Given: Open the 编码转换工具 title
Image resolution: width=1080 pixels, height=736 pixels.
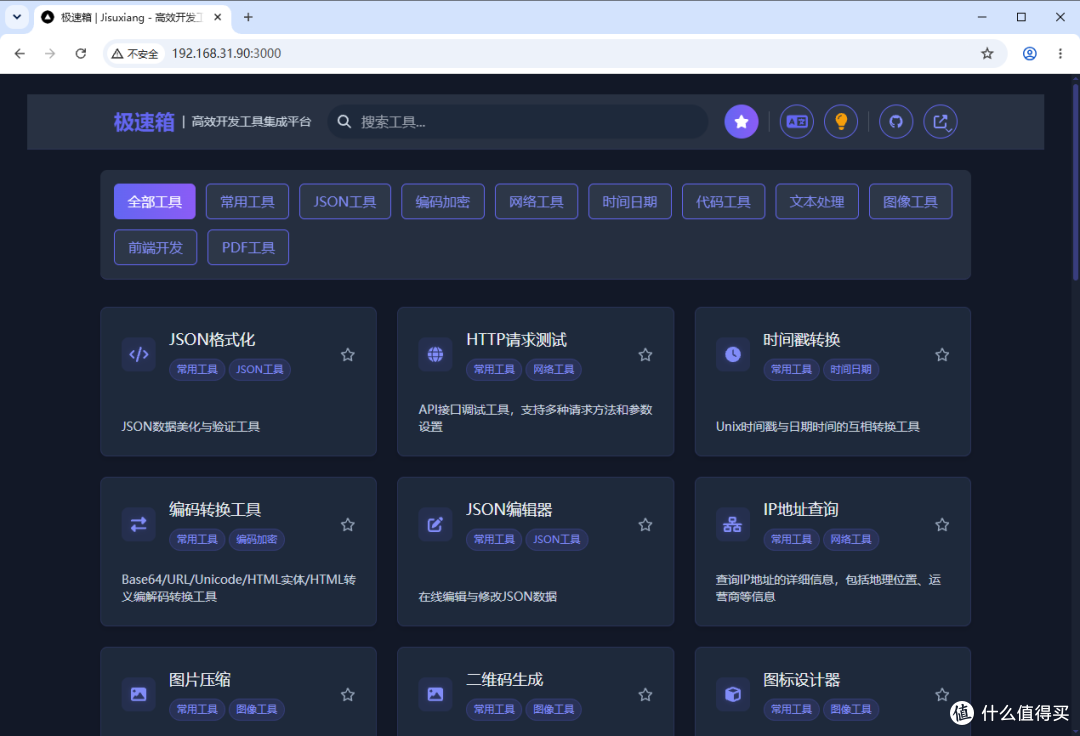Looking at the screenshot, I should tap(215, 509).
